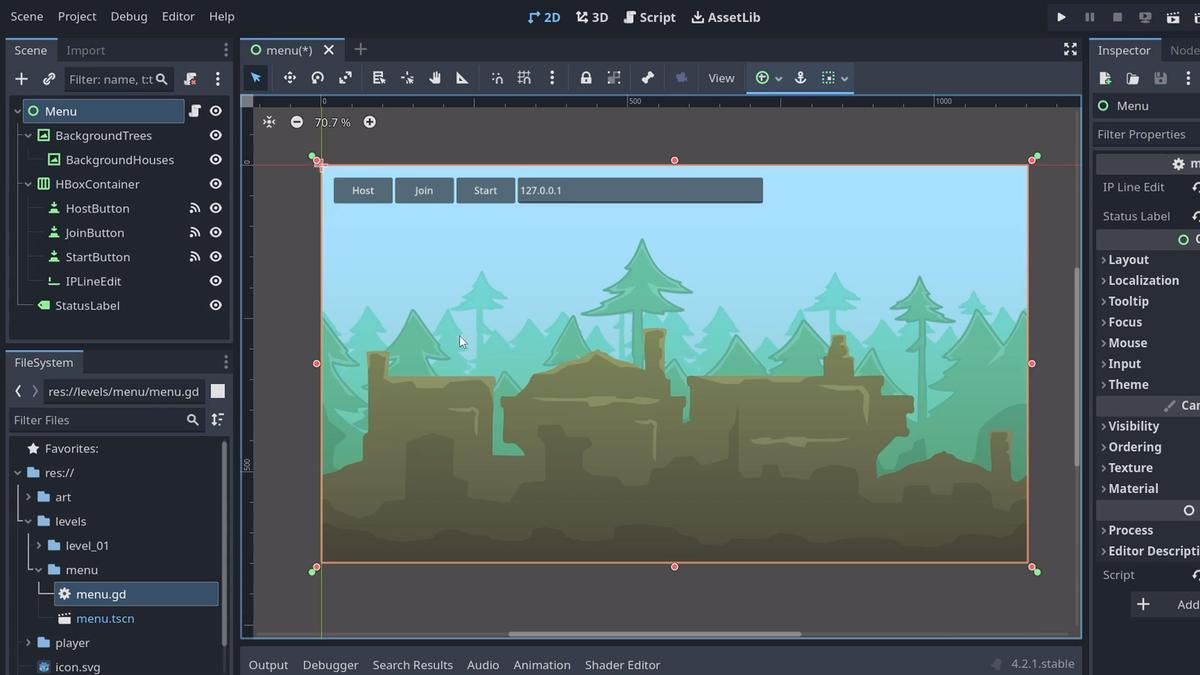Toggle visibility of the StatusLabel node

click(215, 305)
